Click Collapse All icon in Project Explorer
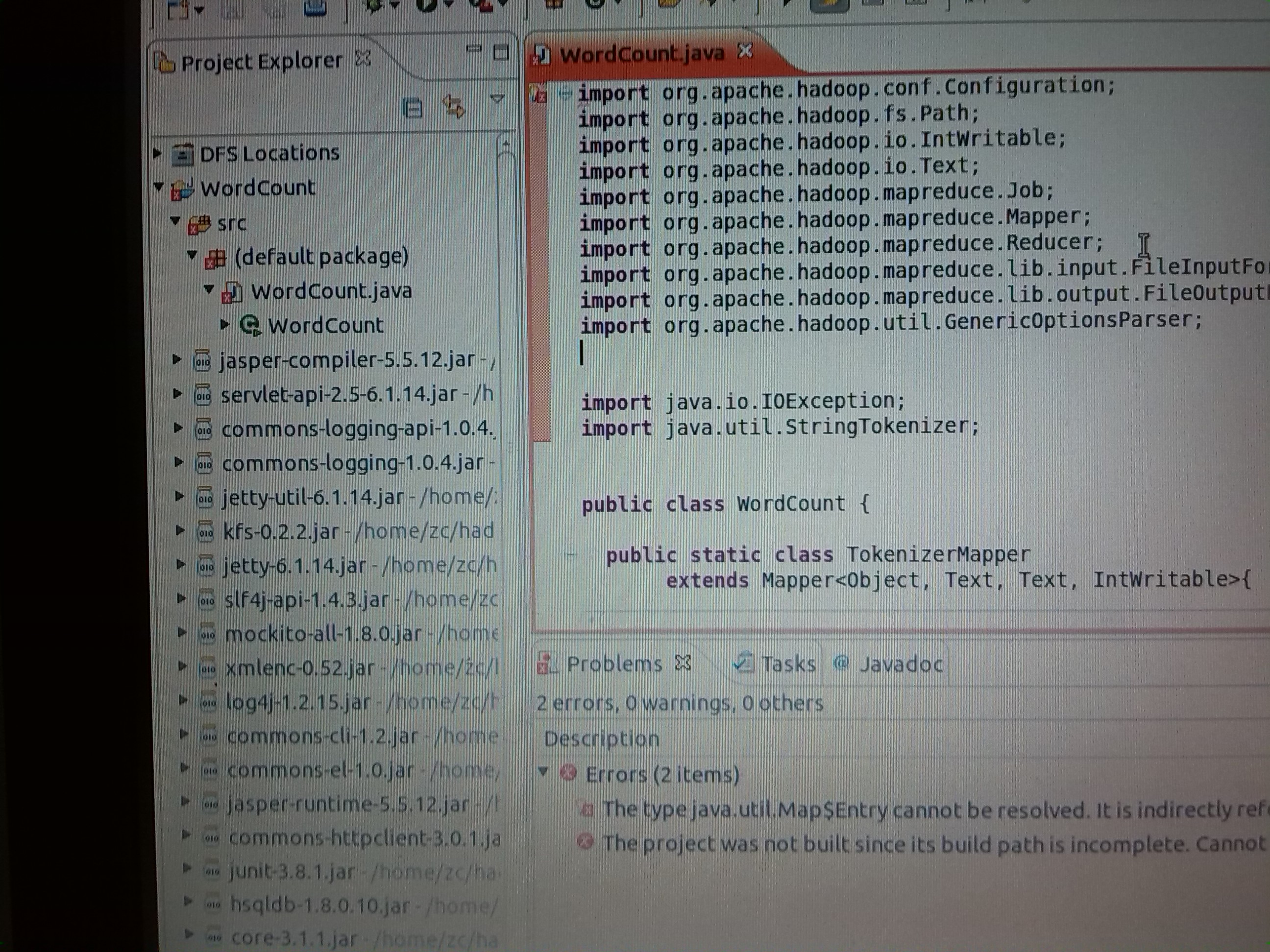This screenshot has height=952, width=1270. coord(413,108)
